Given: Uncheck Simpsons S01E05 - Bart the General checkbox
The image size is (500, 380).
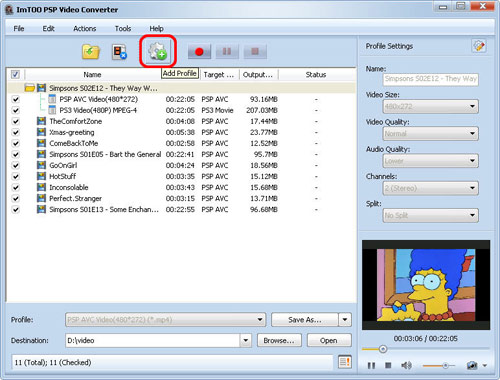Looking at the screenshot, I should click(x=15, y=154).
